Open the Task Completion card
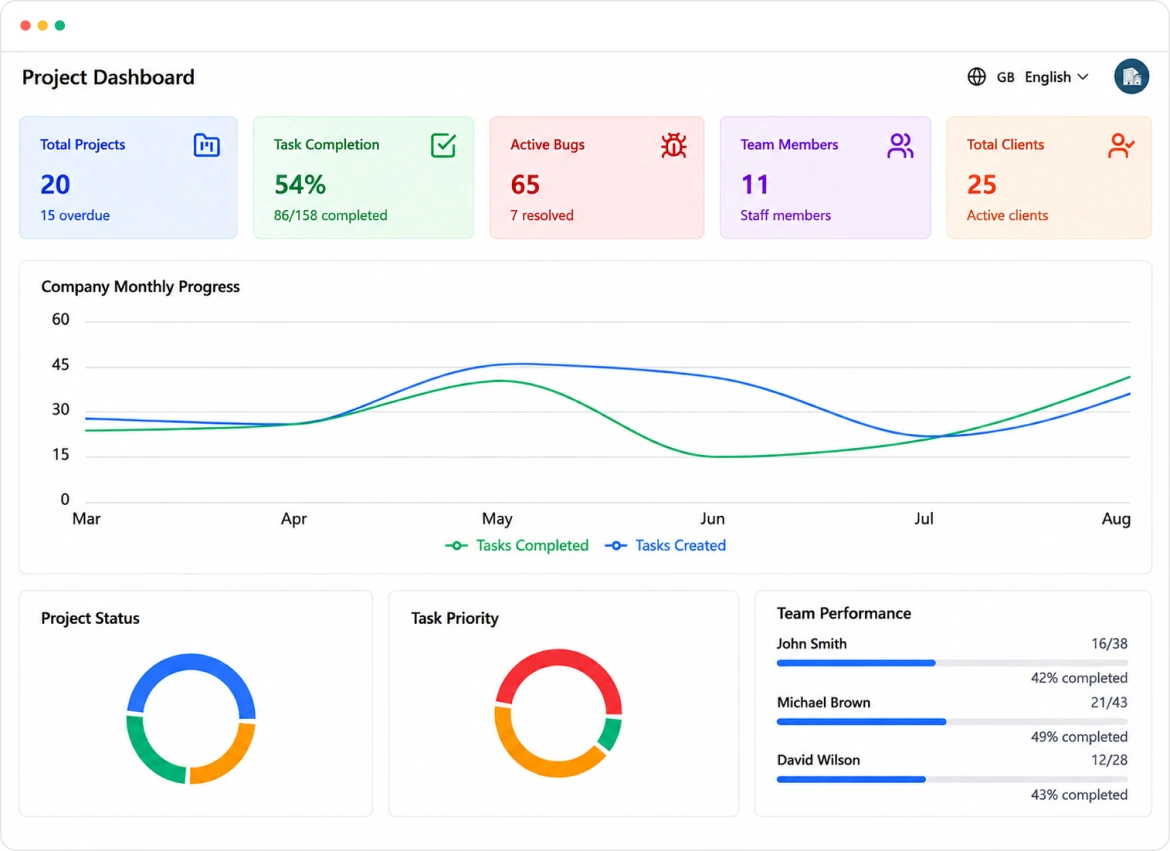 (363, 178)
